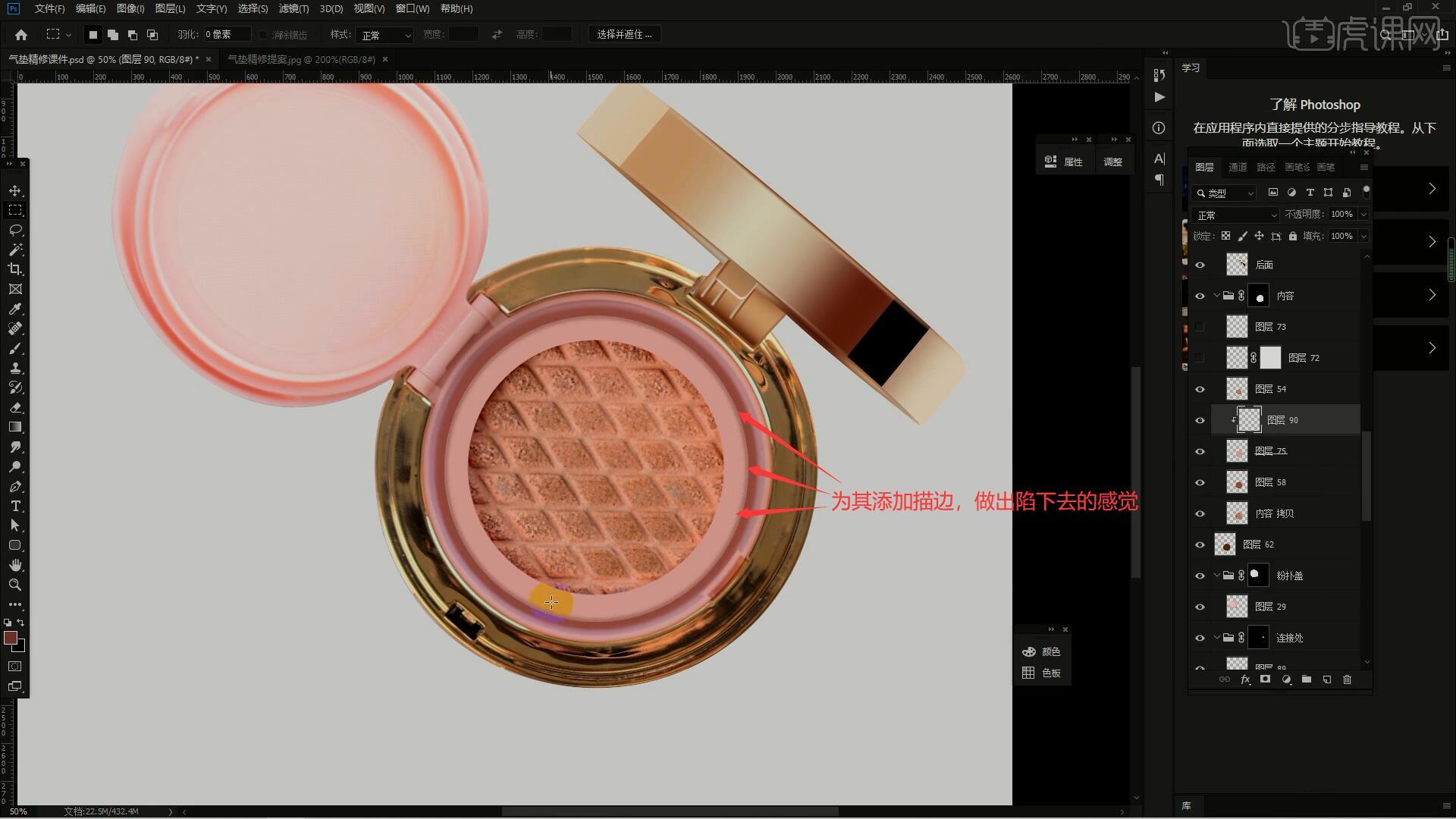Screen dimensions: 1456x819
Task: Select the Zoom tool
Action: [15, 585]
